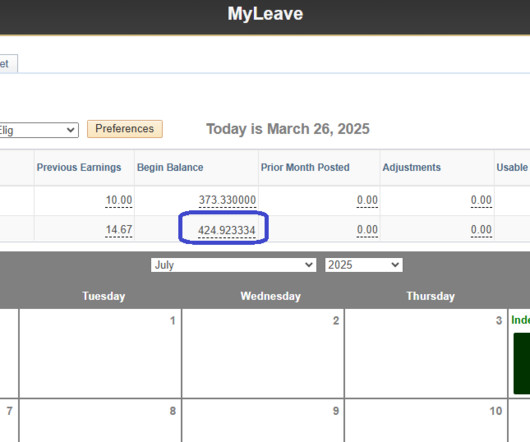Select Thursday July 3 calendar cell
The width and height of the screenshot is (530, 442).
426,353
